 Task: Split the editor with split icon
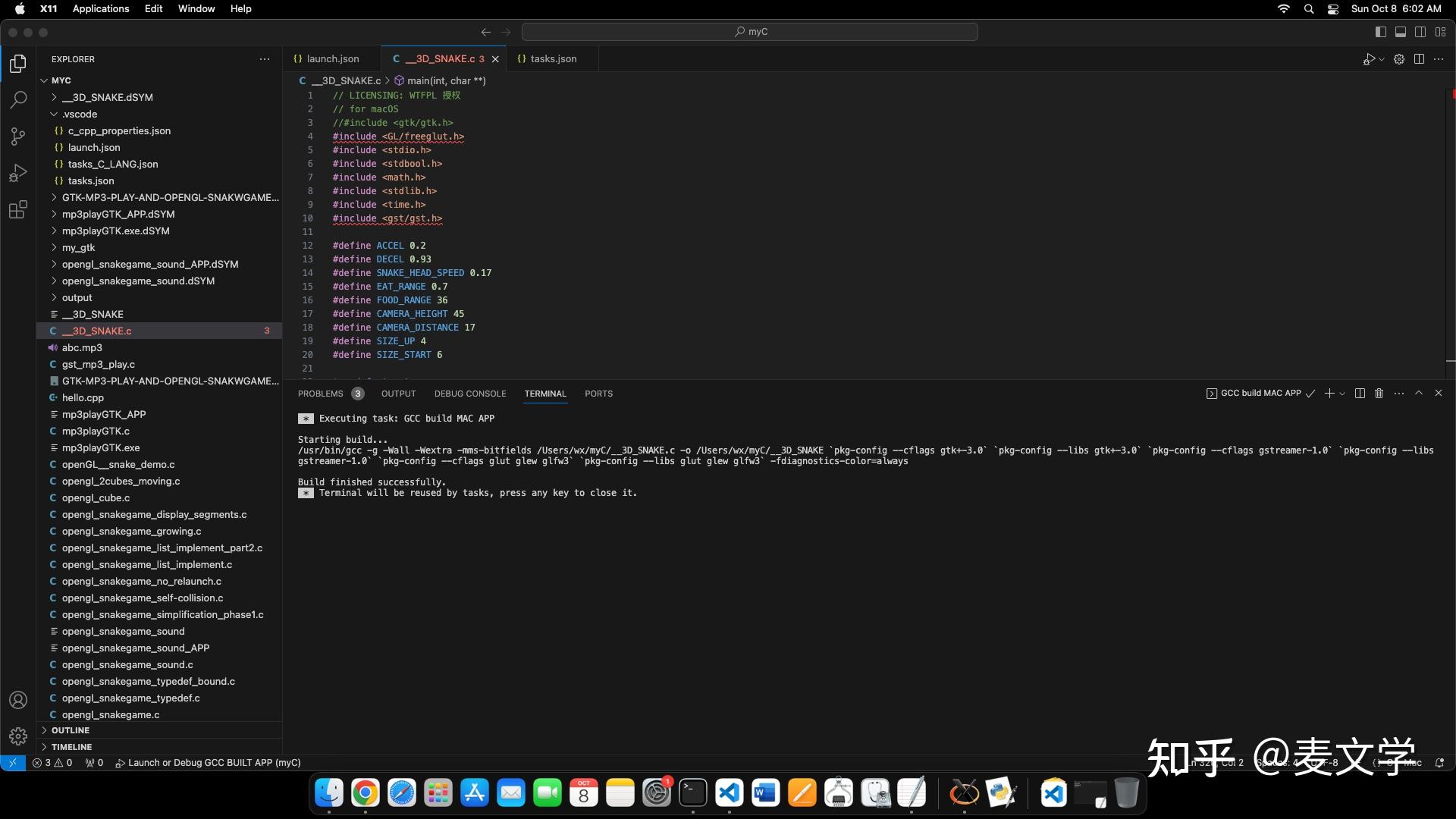[x=1419, y=58]
